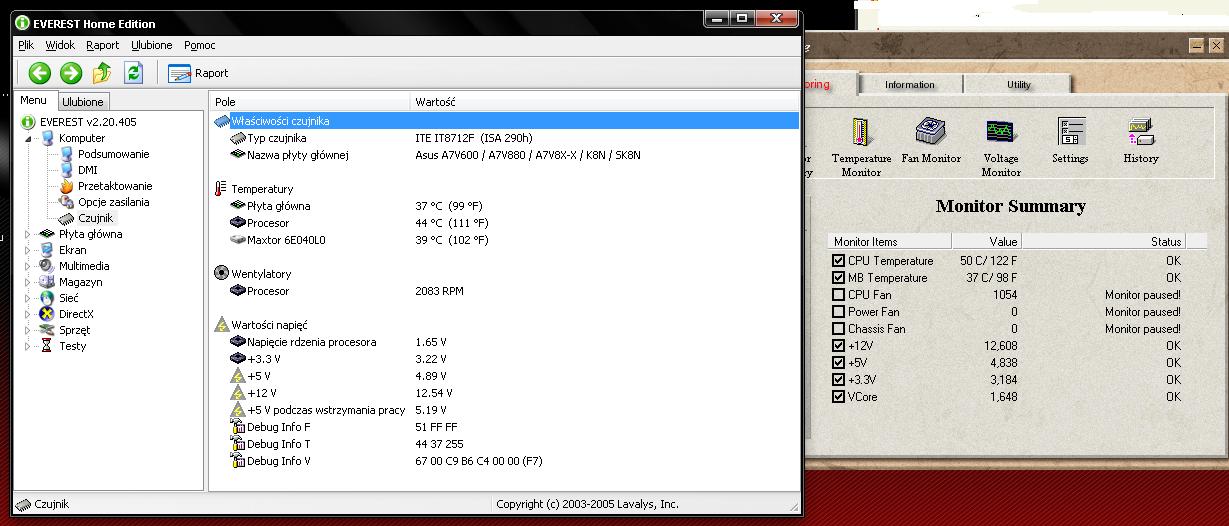Image resolution: width=1229 pixels, height=526 pixels.
Task: Select the Nazwa płyty głównej row
Action: [x=505, y=155]
